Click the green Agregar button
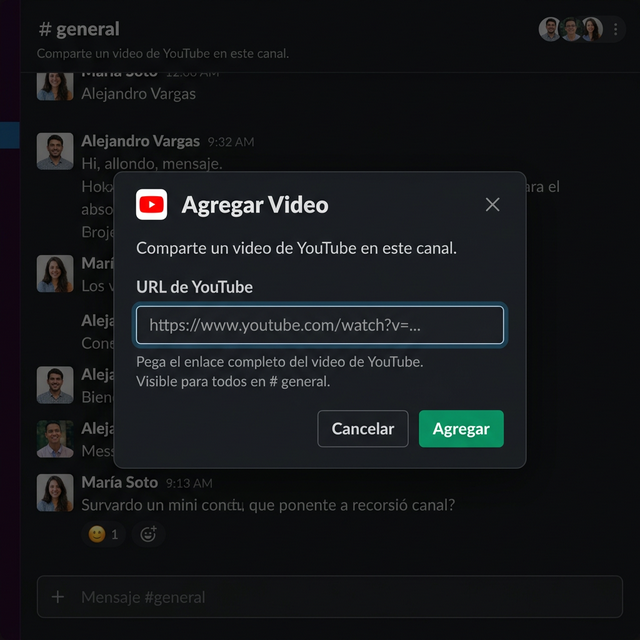This screenshot has height=640, width=640. tap(461, 429)
